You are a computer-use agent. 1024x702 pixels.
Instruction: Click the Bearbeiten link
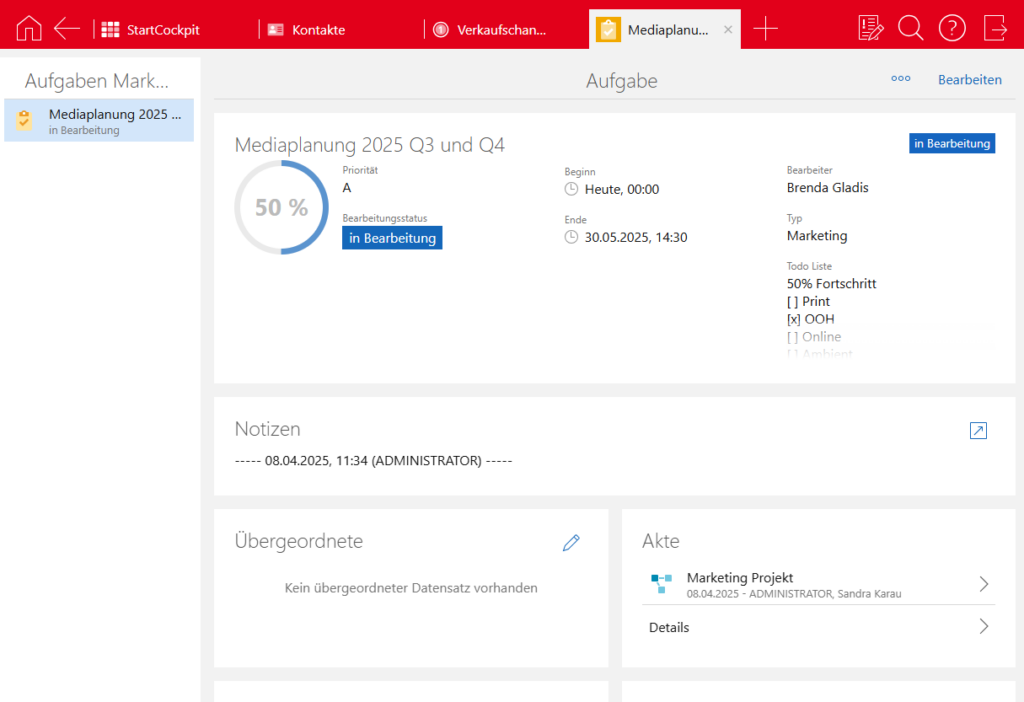tap(970, 79)
